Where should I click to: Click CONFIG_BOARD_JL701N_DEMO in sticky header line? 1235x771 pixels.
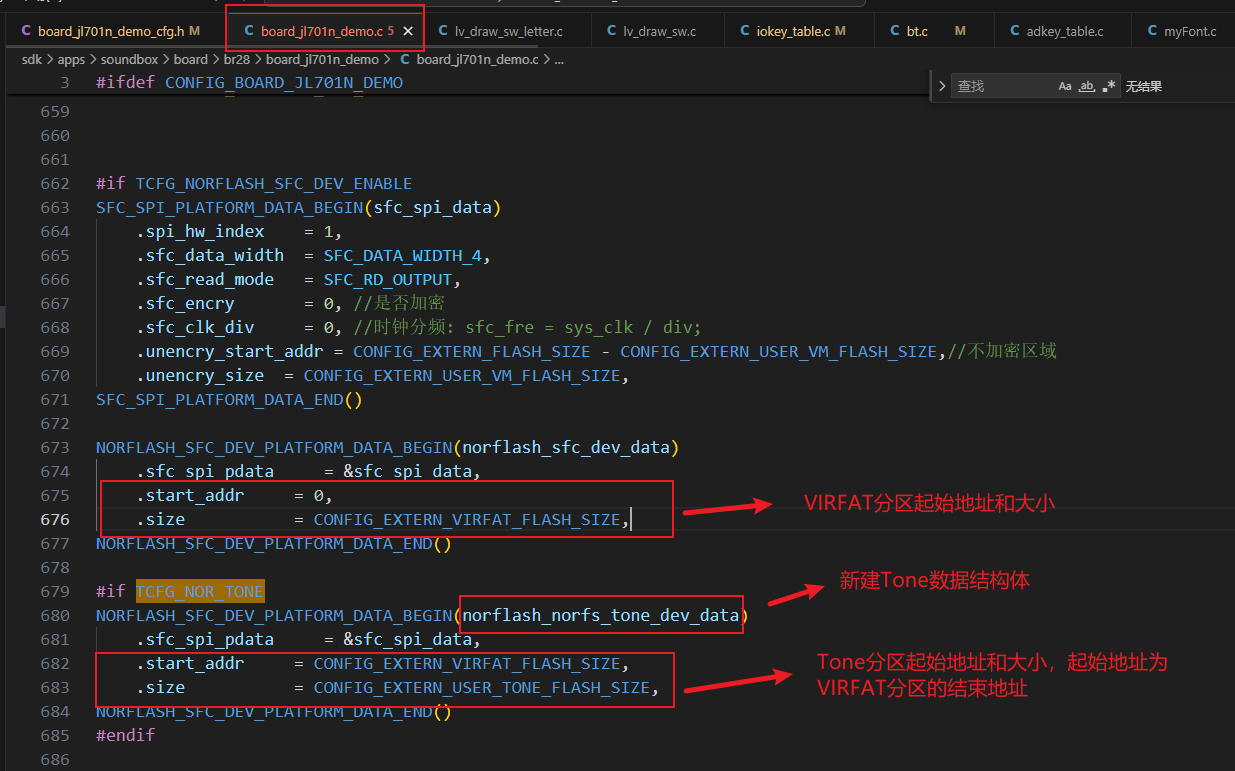click(284, 83)
